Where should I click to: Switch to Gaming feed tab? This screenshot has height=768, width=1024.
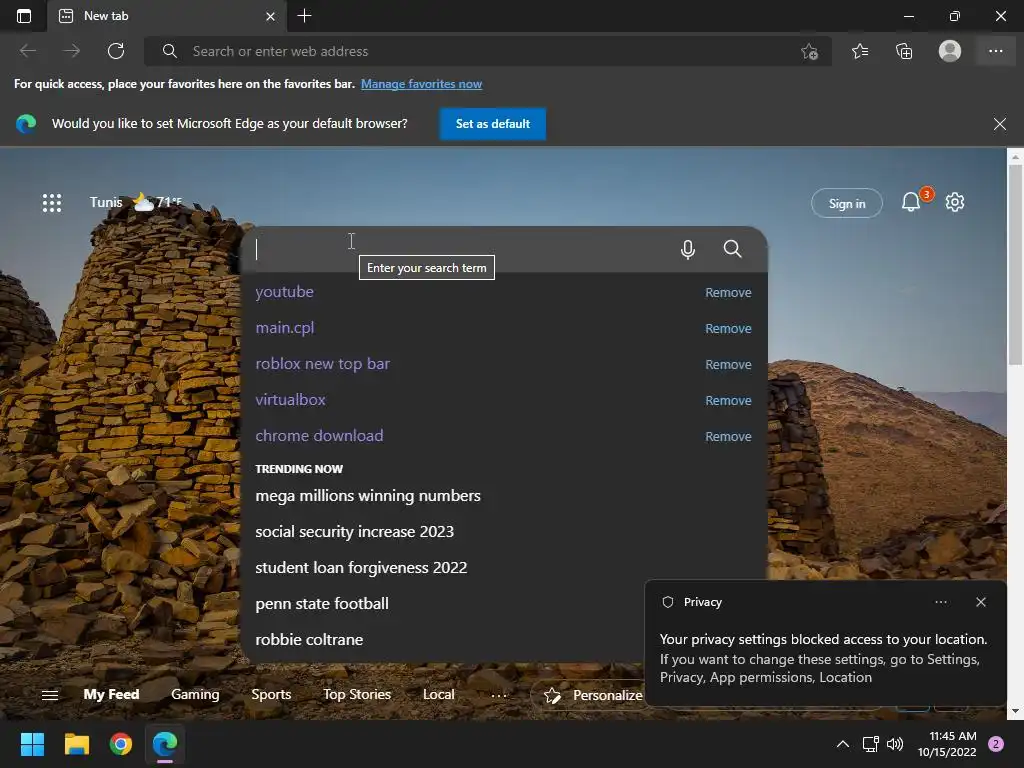coord(195,695)
